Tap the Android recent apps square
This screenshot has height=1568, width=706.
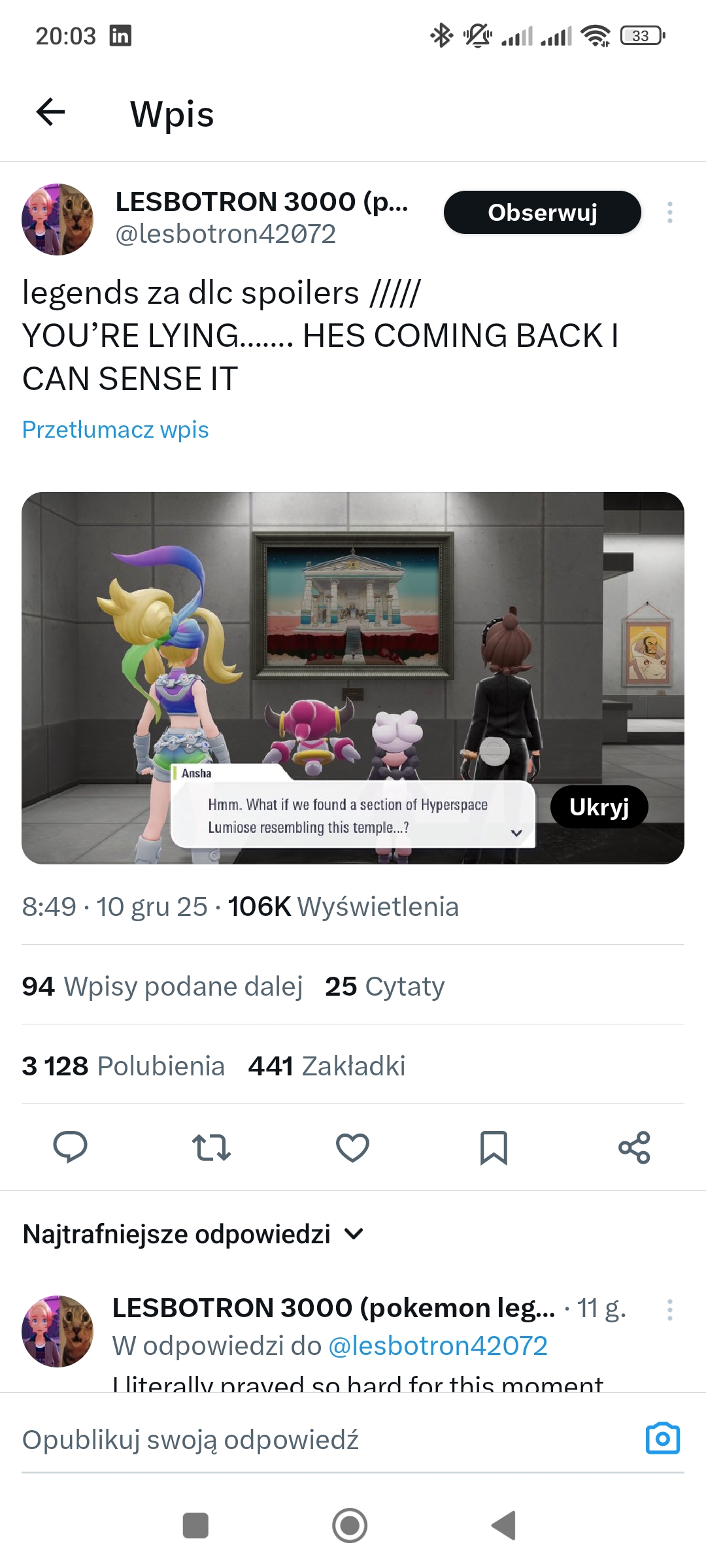[x=195, y=1526]
